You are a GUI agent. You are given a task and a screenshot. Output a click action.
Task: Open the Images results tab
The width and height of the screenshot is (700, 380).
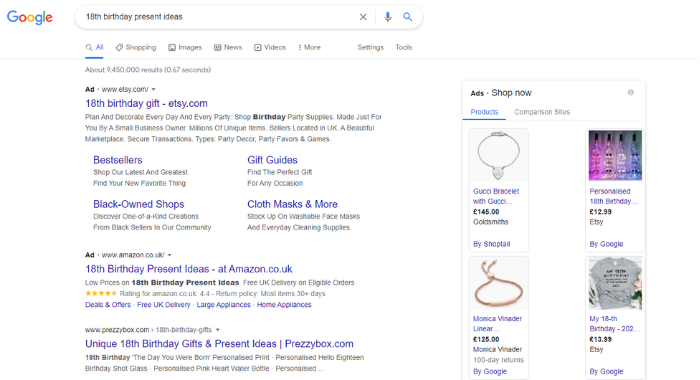(185, 47)
